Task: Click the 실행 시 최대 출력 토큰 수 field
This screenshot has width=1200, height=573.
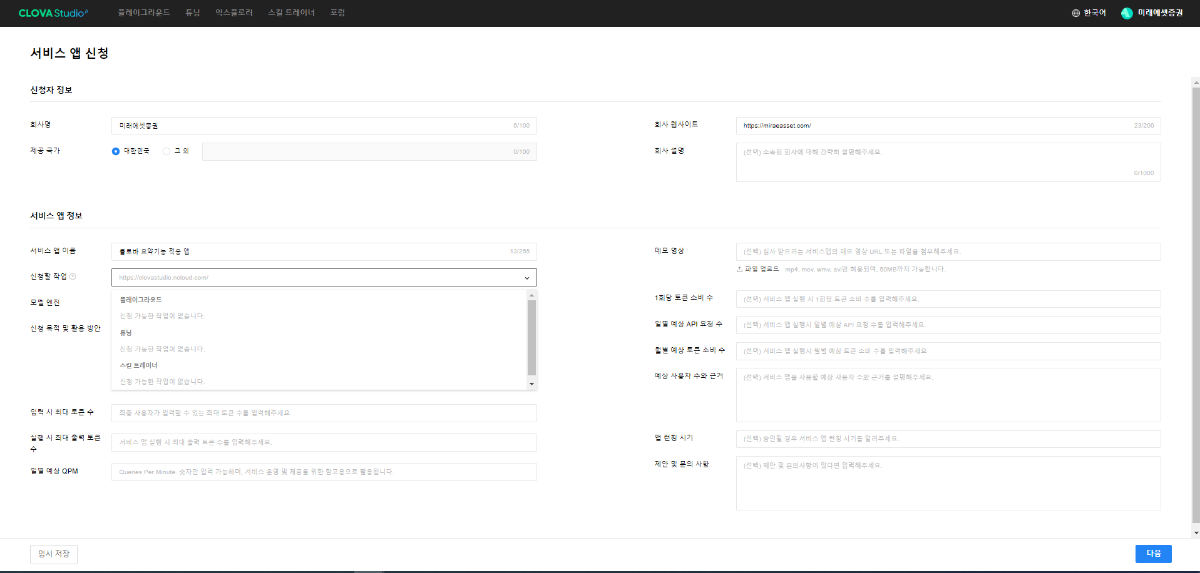Action: click(x=324, y=442)
